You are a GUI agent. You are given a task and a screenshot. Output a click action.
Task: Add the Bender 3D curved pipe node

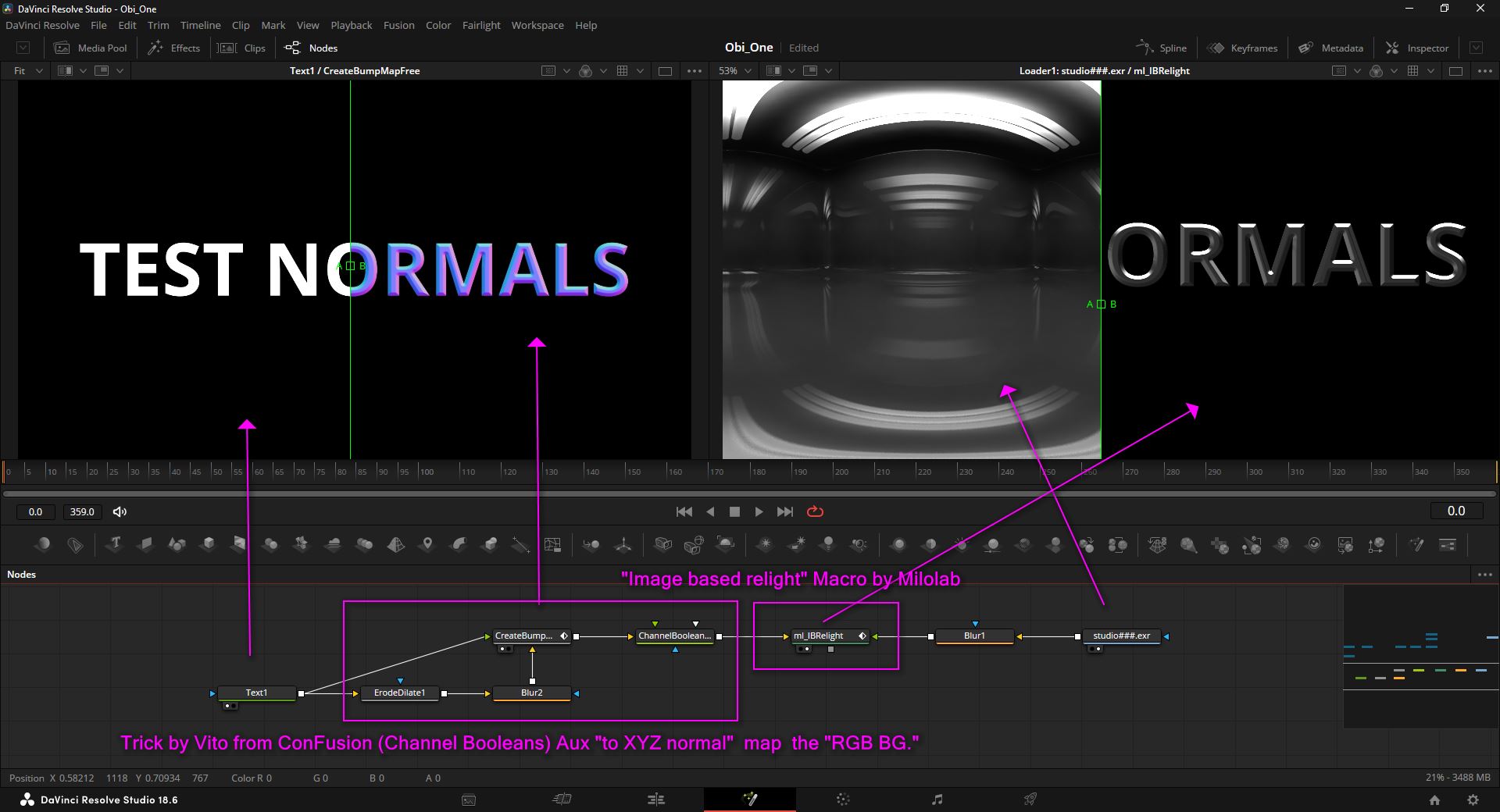coord(459,544)
